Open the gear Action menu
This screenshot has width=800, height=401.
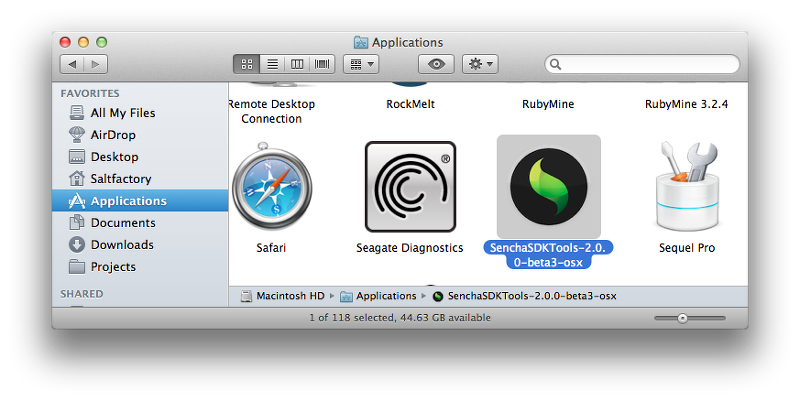(480, 64)
